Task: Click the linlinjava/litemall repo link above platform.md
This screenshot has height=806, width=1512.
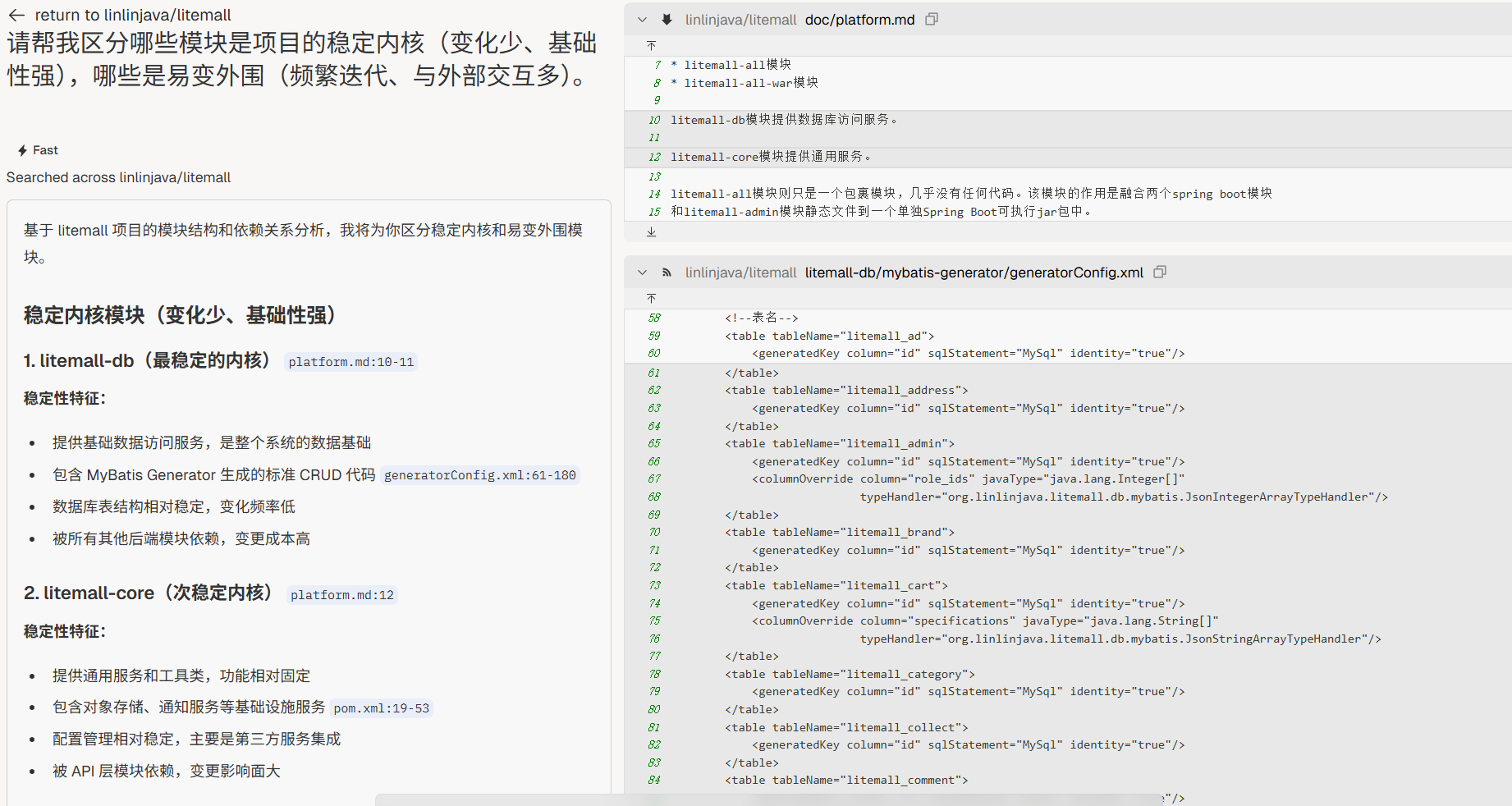Action: (x=740, y=20)
